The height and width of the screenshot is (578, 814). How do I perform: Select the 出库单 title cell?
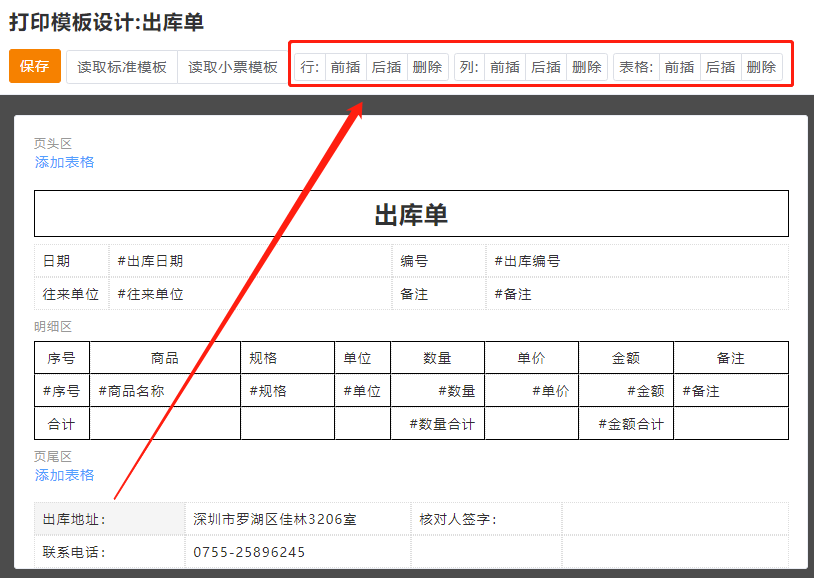pyautogui.click(x=411, y=214)
